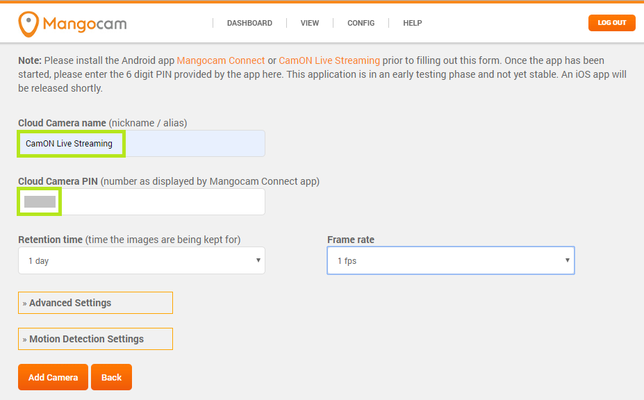
Task: Click the Cloud Camera name field
Action: tap(142, 143)
